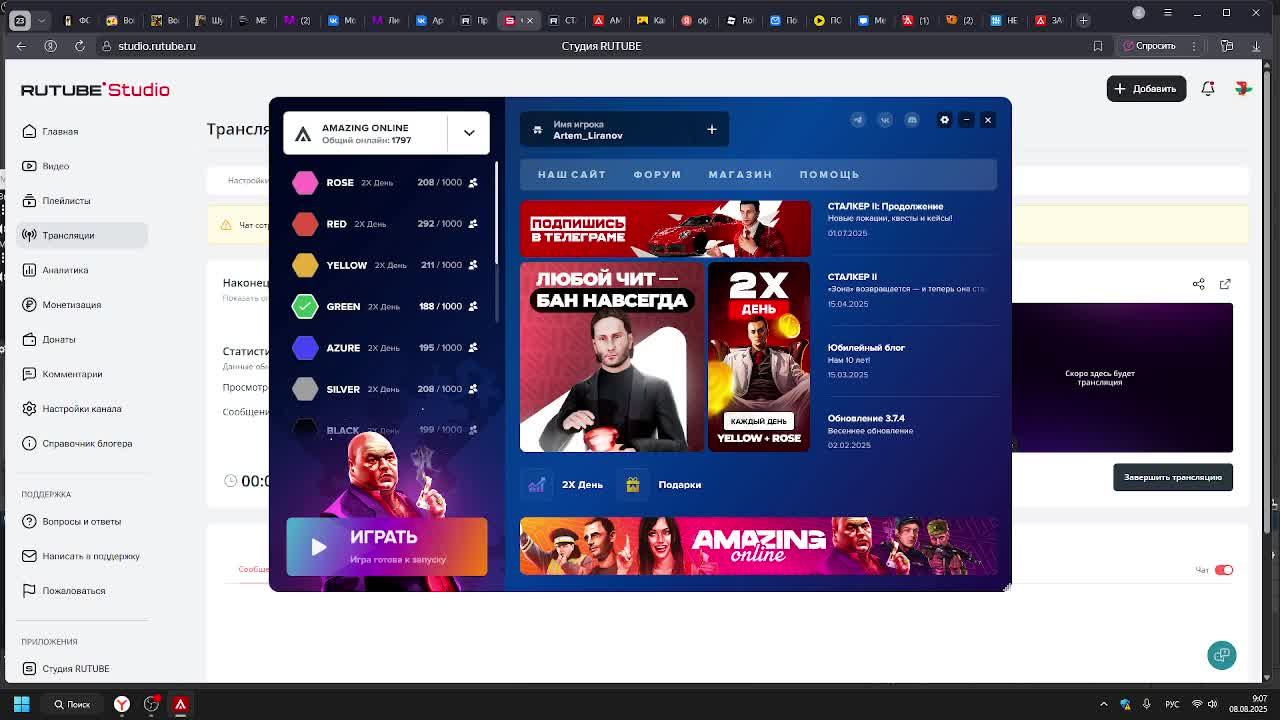Open the Подпишись в Телеграме banner
The width and height of the screenshot is (1280, 720).
click(665, 229)
